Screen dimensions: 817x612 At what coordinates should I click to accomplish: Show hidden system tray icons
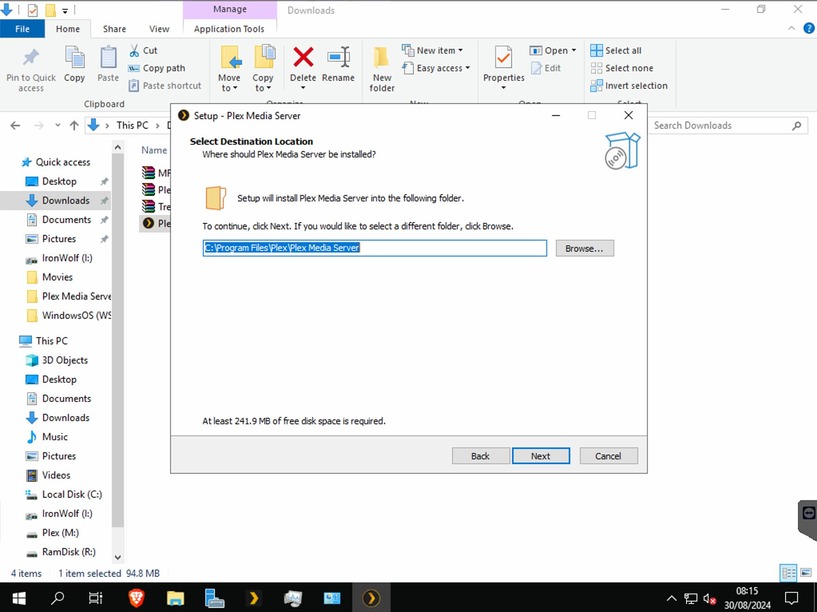click(x=672, y=598)
